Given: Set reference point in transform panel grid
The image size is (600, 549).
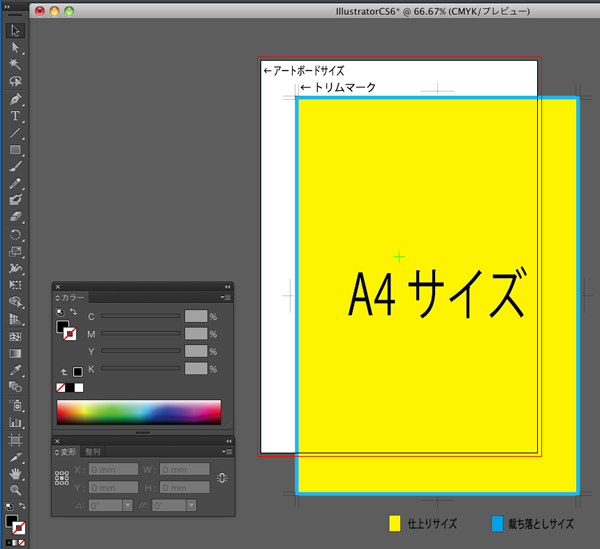Looking at the screenshot, I should click(x=62, y=478).
